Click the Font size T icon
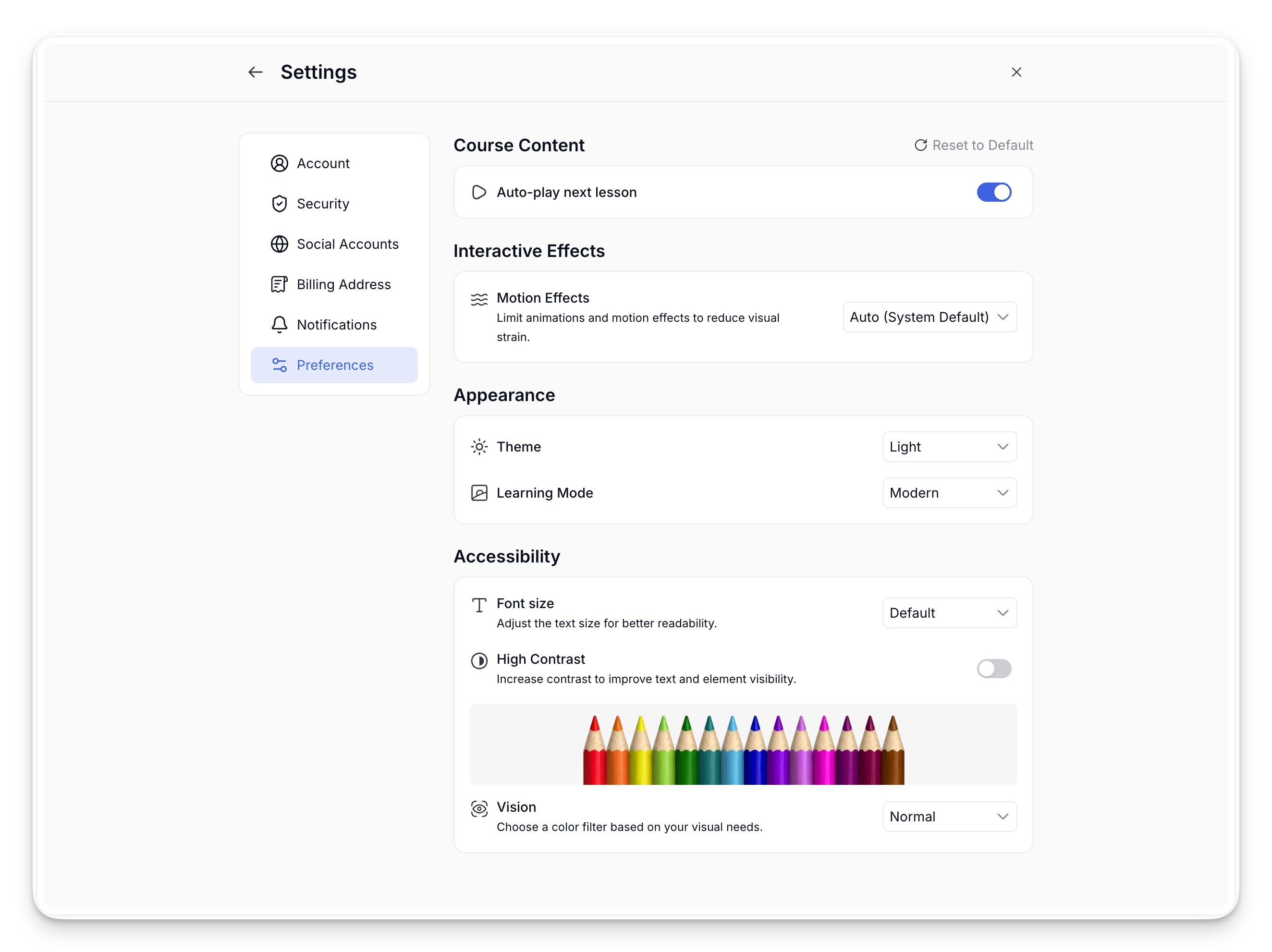The image size is (1272, 952). 479,605
